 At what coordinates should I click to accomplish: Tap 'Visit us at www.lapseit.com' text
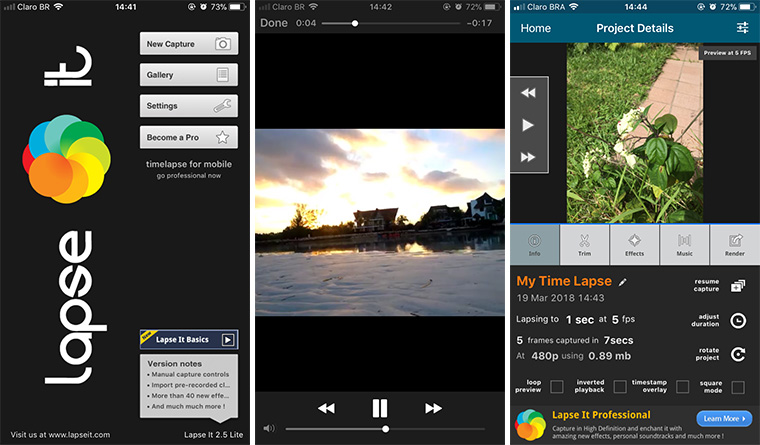[x=60, y=435]
